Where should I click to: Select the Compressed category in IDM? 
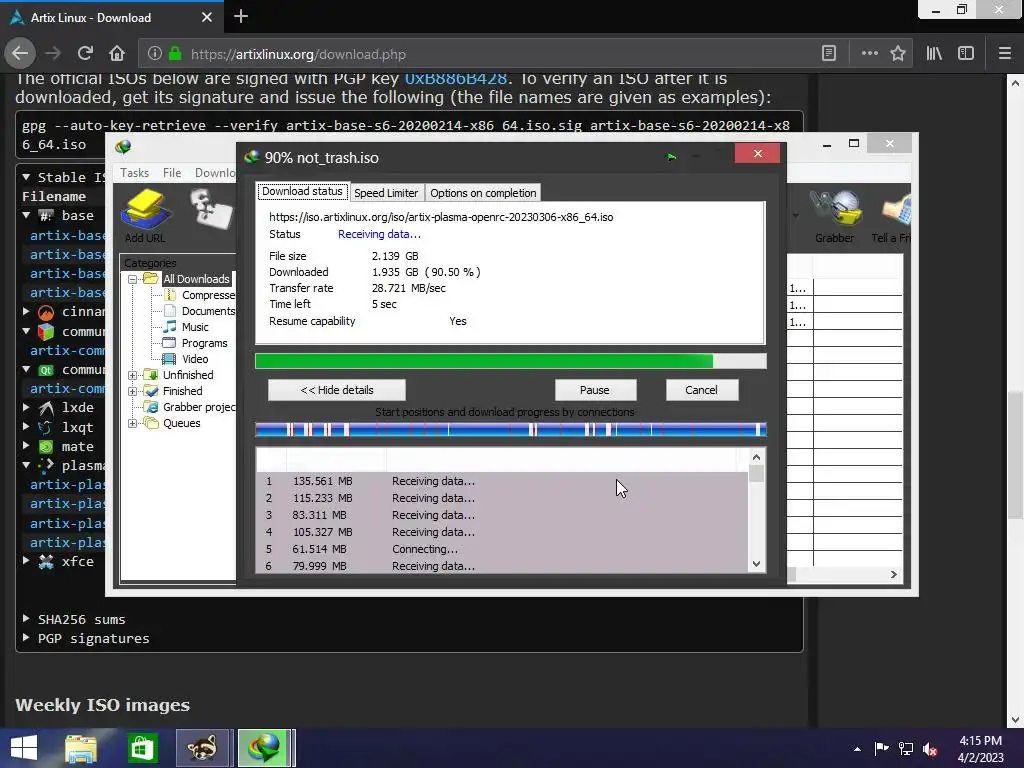200,295
